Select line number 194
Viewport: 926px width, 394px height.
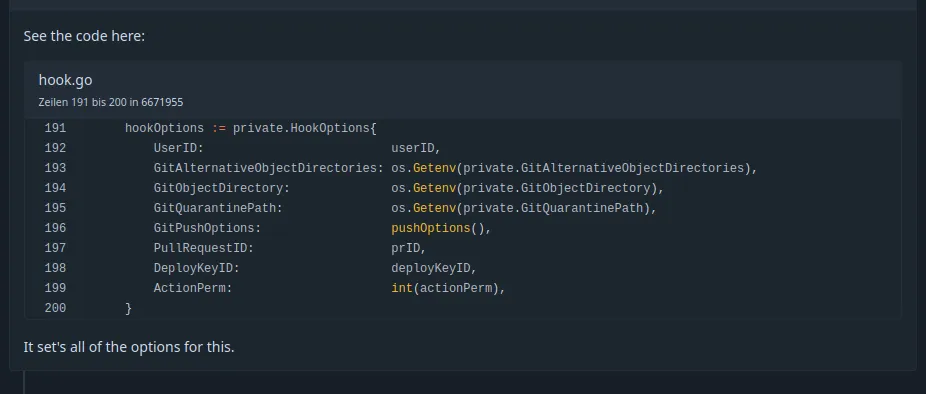(x=55, y=188)
